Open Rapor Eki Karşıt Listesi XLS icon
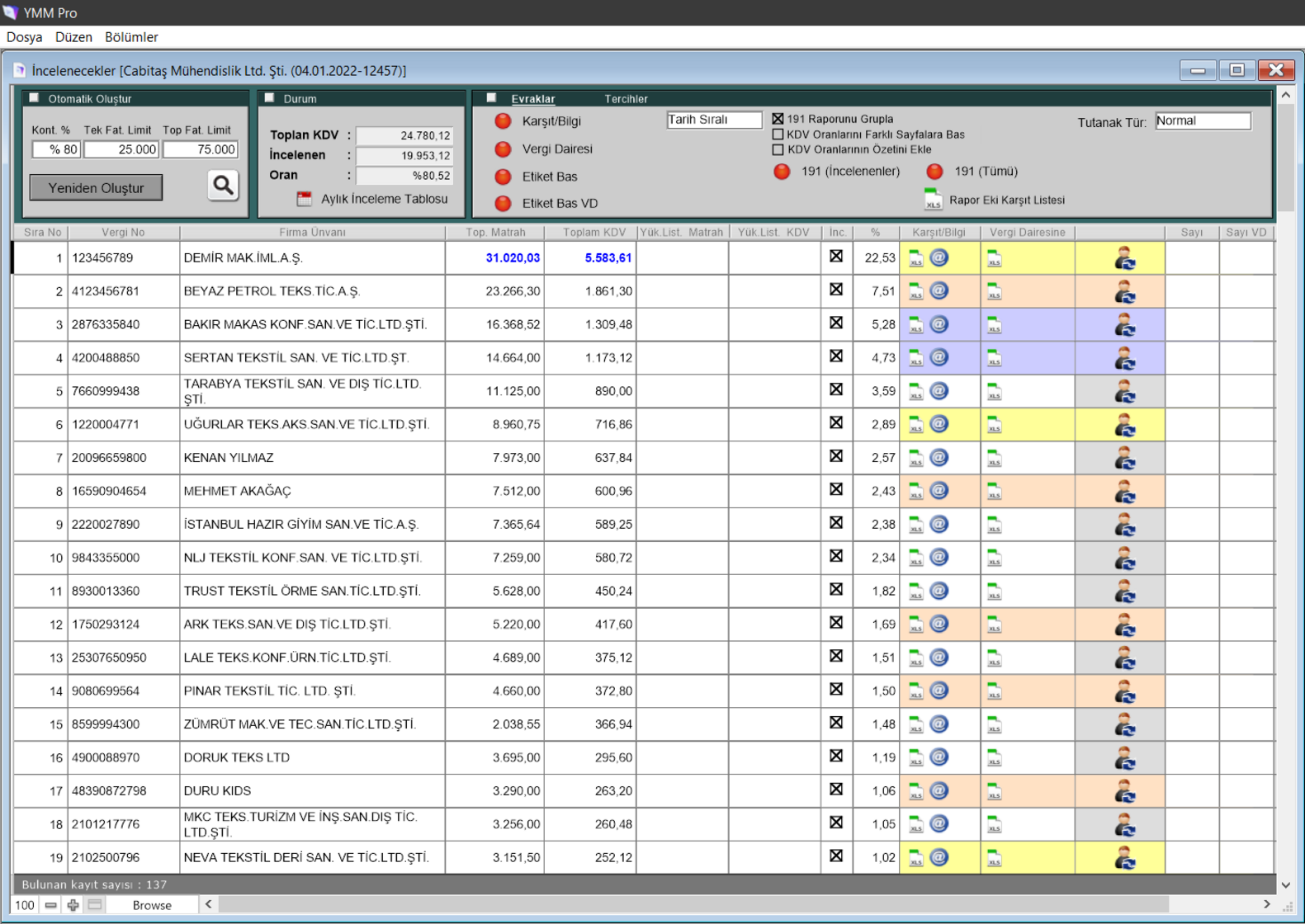Screen dimensions: 1305x924 click(x=933, y=200)
